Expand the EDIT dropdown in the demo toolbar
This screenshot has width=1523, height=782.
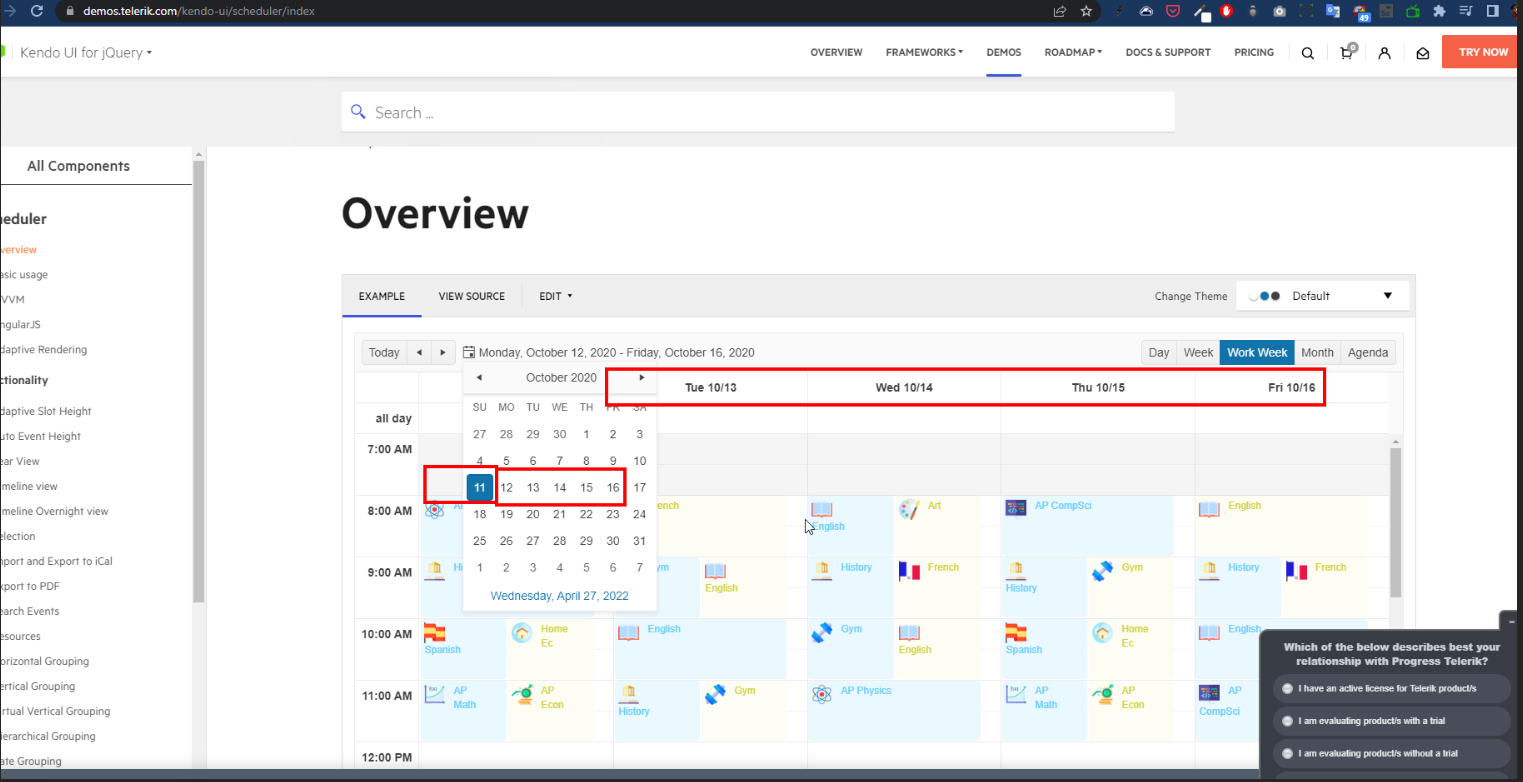point(555,296)
